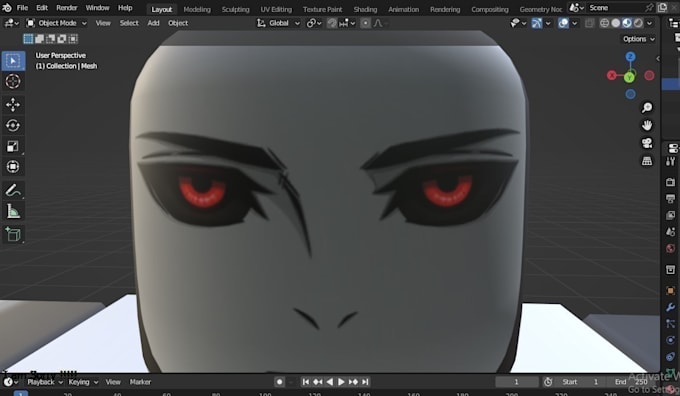Select the Measure tool
The height and width of the screenshot is (396, 680).
pyautogui.click(x=13, y=211)
